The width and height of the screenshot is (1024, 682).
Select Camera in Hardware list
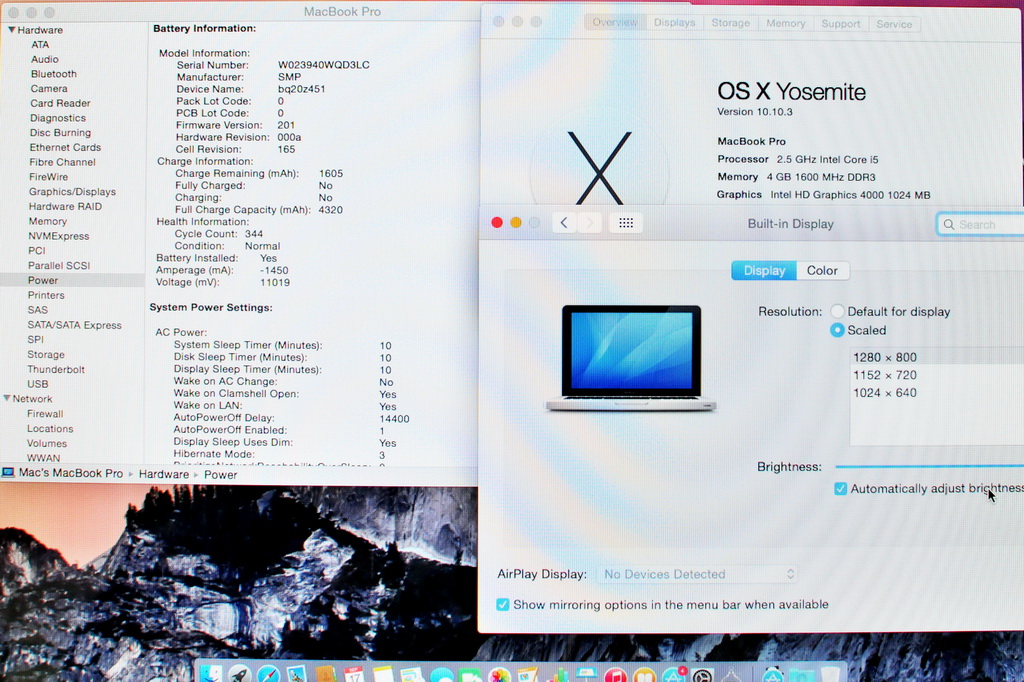click(x=48, y=88)
